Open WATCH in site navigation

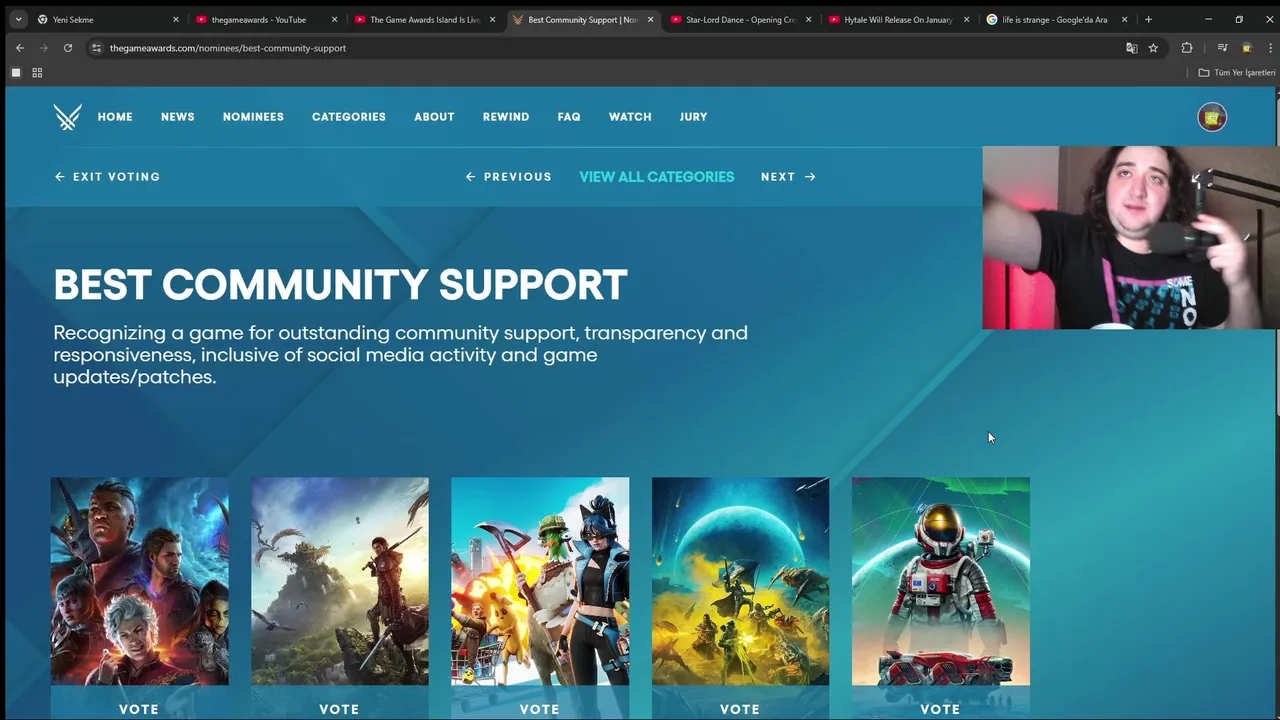pyautogui.click(x=630, y=117)
